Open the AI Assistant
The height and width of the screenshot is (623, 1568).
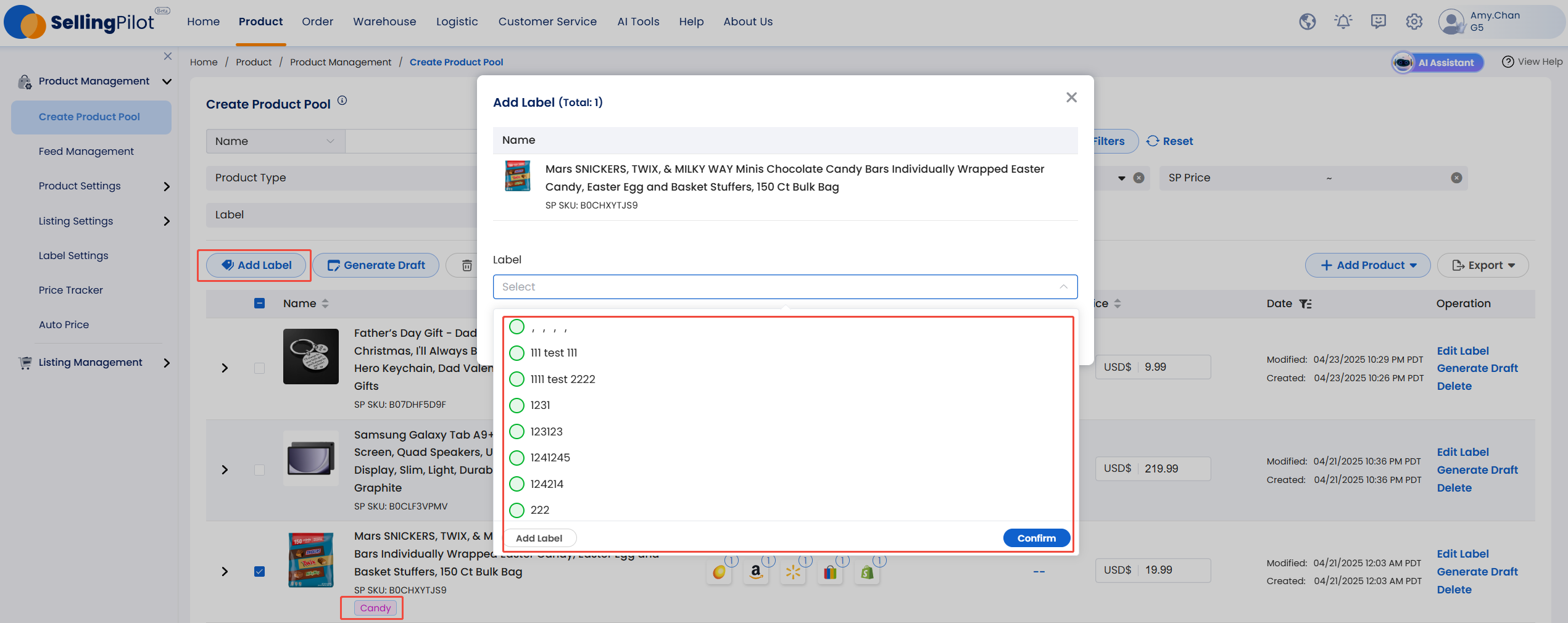[x=1437, y=62]
